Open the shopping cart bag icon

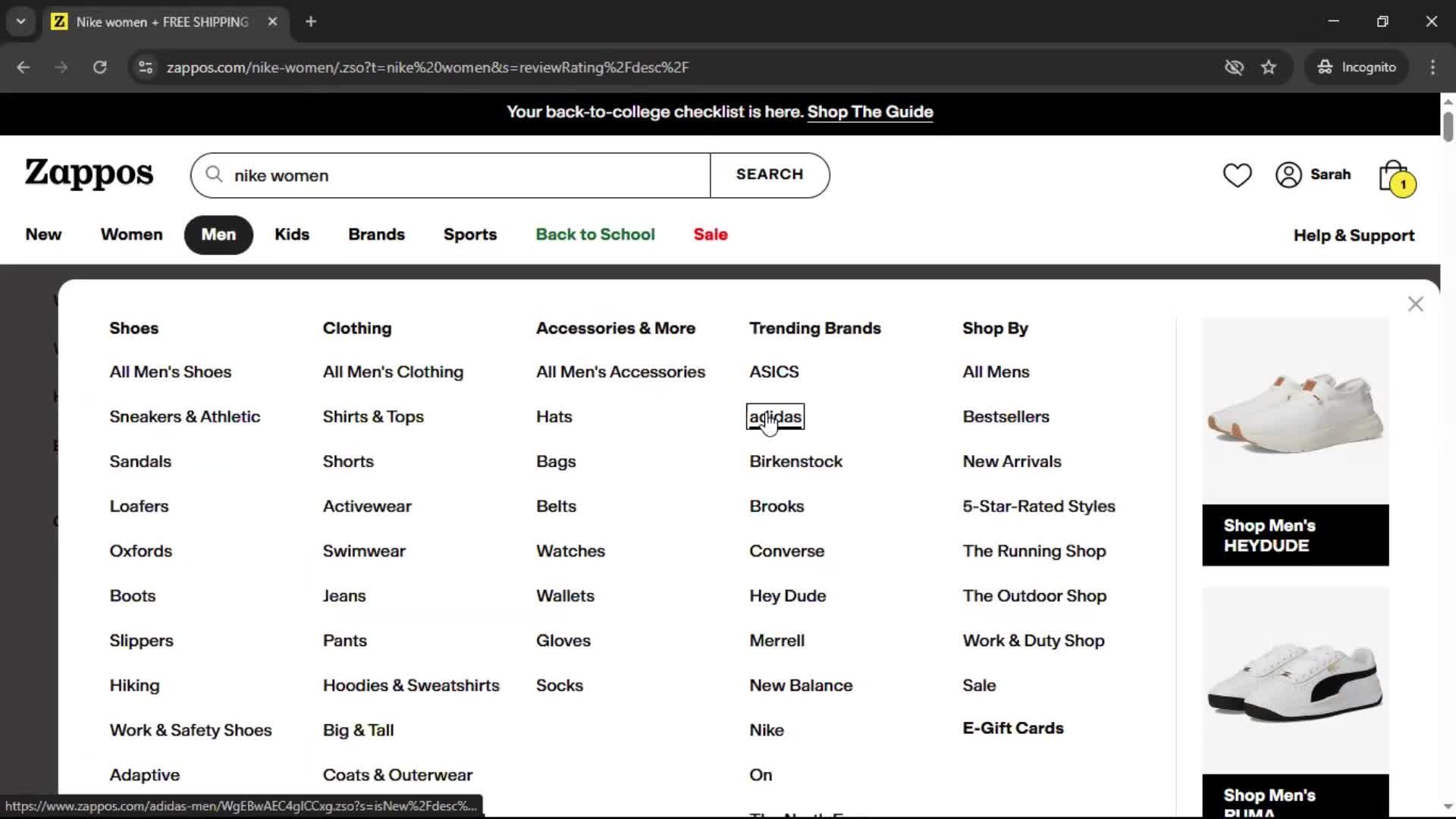1396,177
